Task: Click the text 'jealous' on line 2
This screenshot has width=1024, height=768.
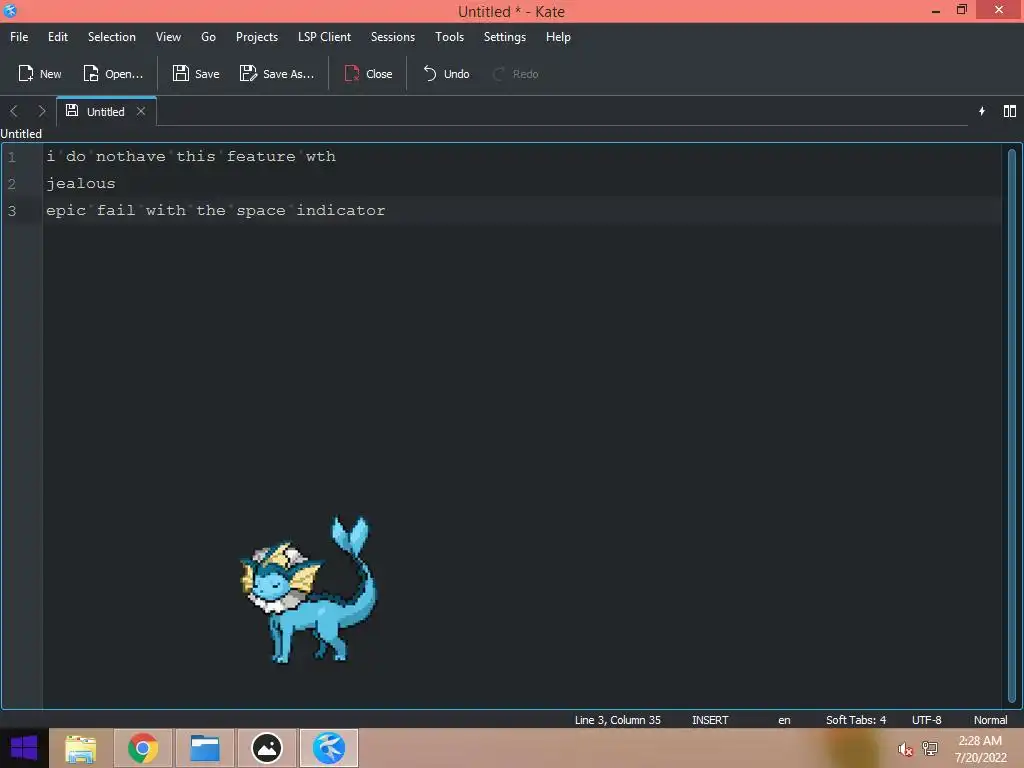Action: 80,184
